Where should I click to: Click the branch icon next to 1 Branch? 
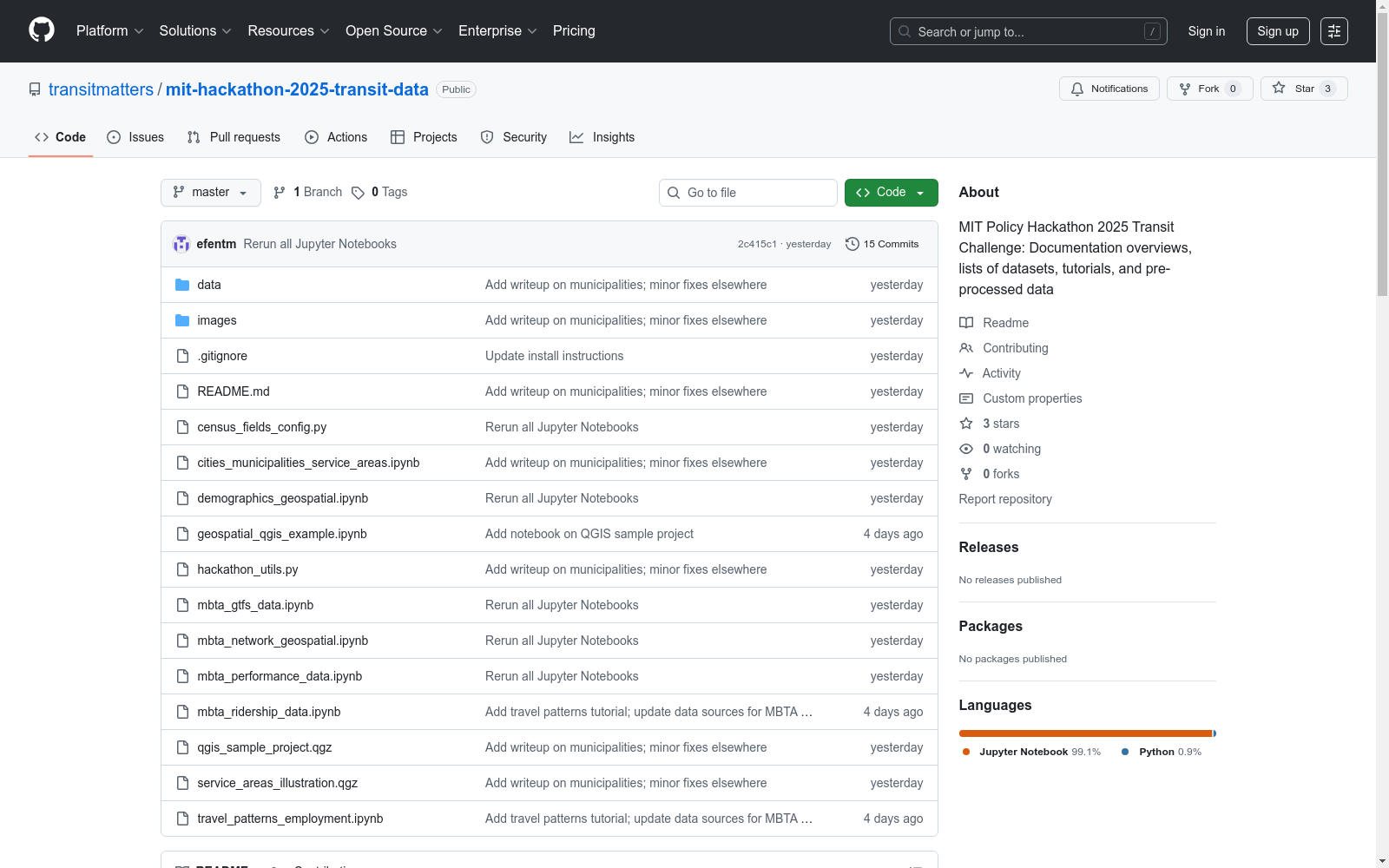pyautogui.click(x=280, y=193)
